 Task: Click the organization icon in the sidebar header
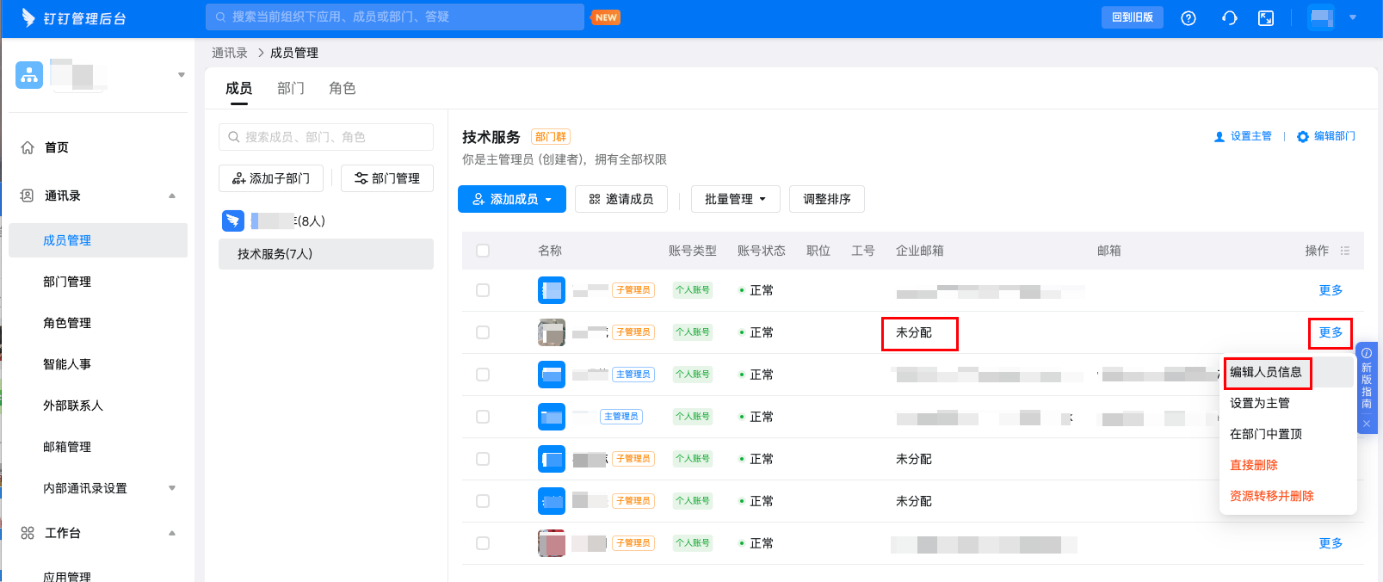click(29, 75)
